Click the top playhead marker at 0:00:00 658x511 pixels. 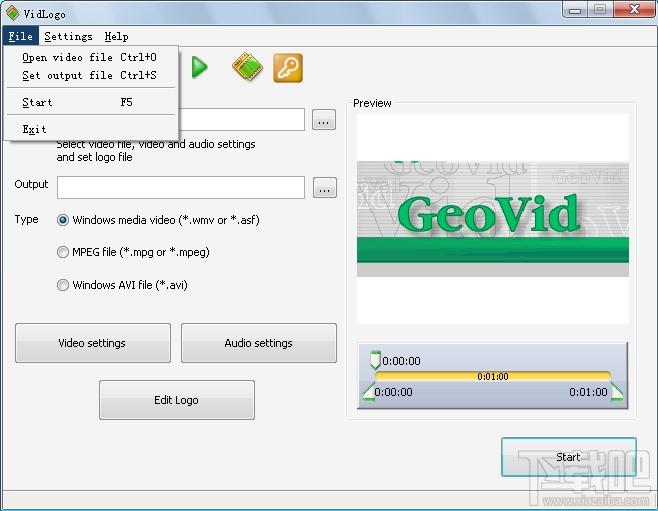(x=375, y=360)
